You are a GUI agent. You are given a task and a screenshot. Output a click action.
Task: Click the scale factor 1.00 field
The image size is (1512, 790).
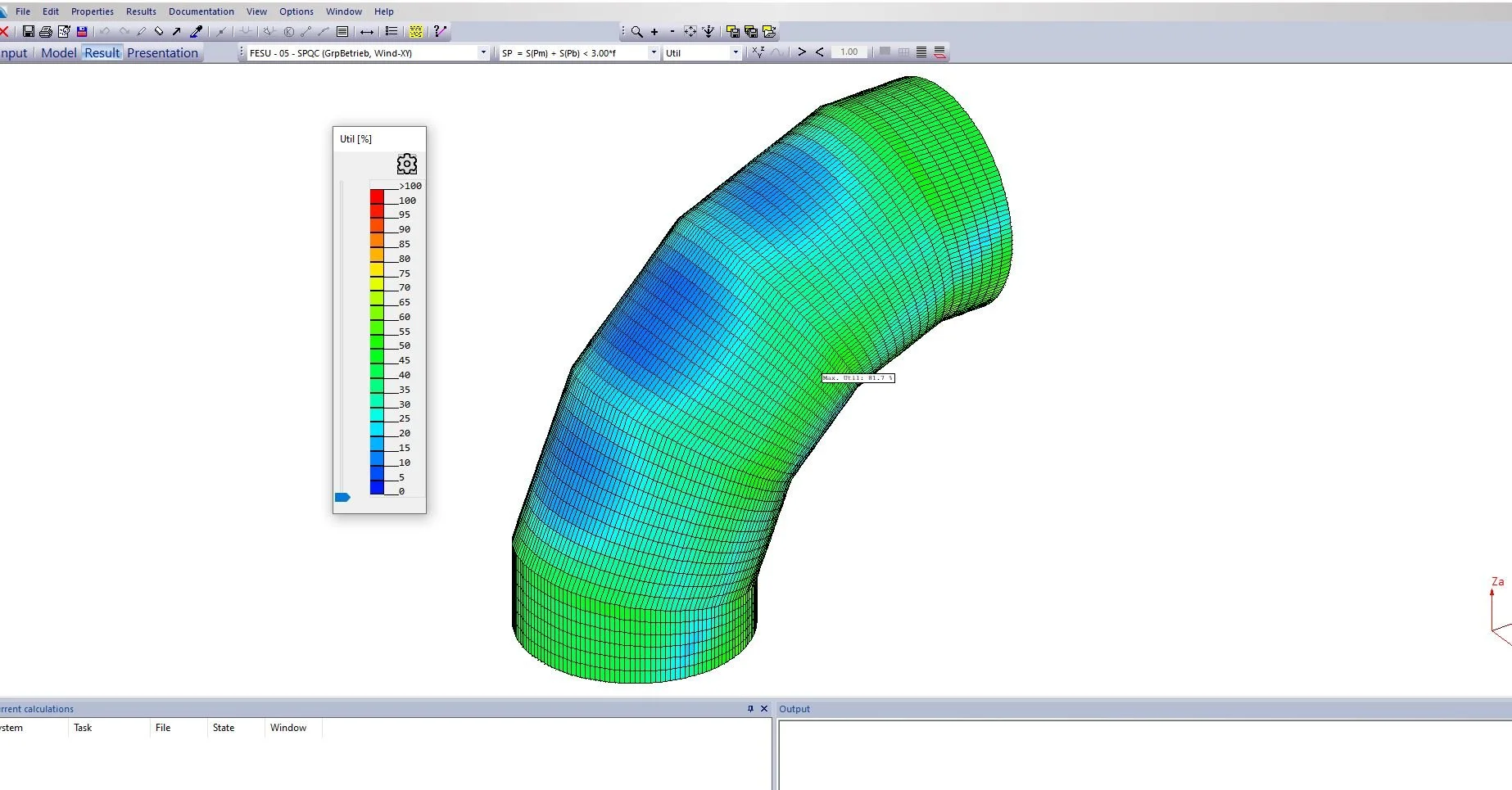pyautogui.click(x=849, y=52)
